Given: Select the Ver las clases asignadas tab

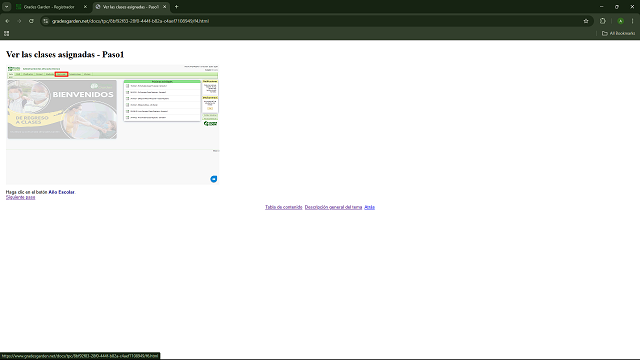Looking at the screenshot, I should coord(127,7).
